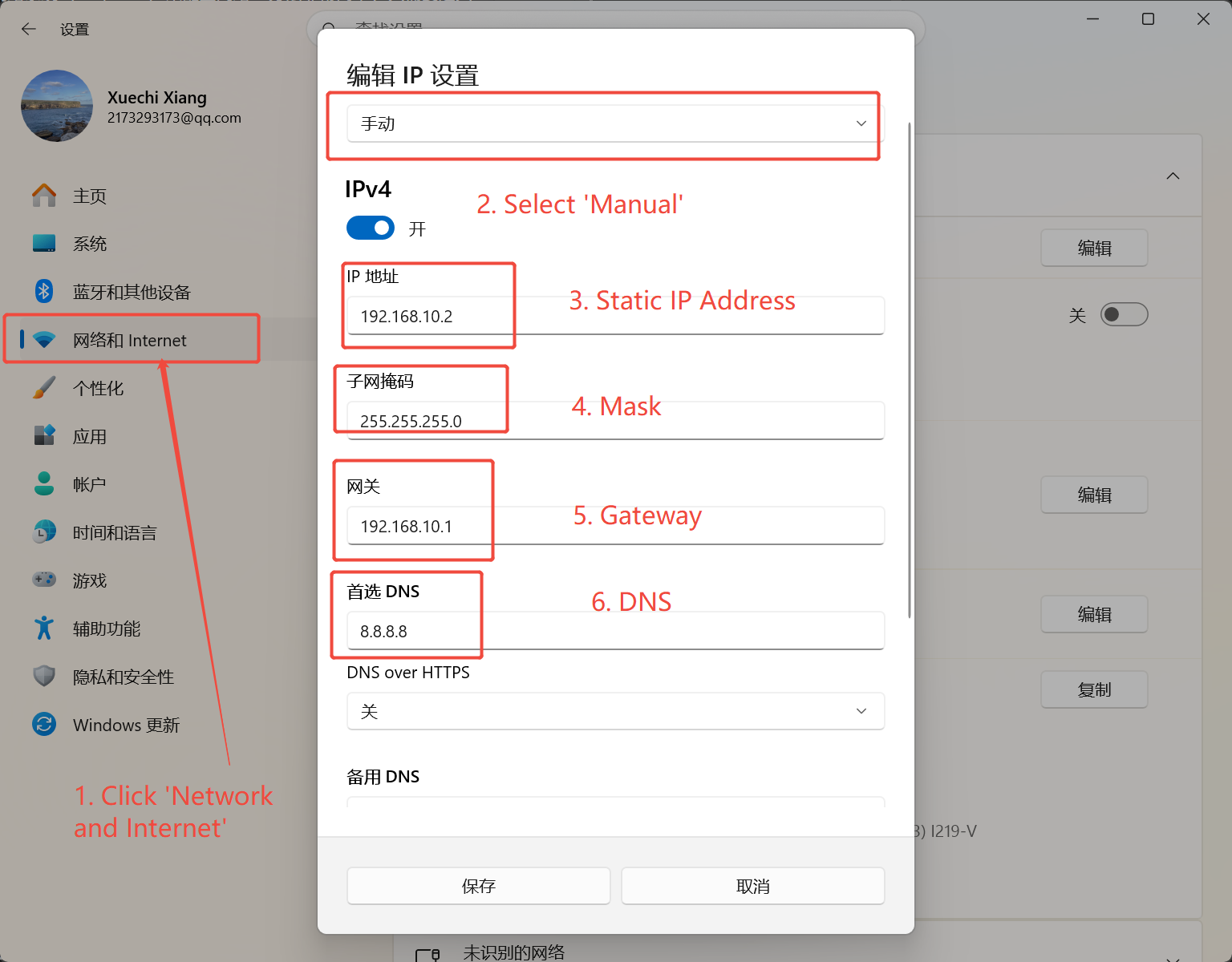Click the Accounts (帐户) person icon

pos(44,484)
